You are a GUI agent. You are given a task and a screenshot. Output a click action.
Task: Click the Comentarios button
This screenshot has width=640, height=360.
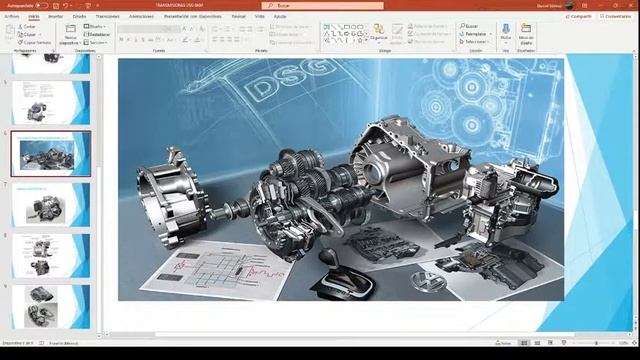[x=615, y=16]
